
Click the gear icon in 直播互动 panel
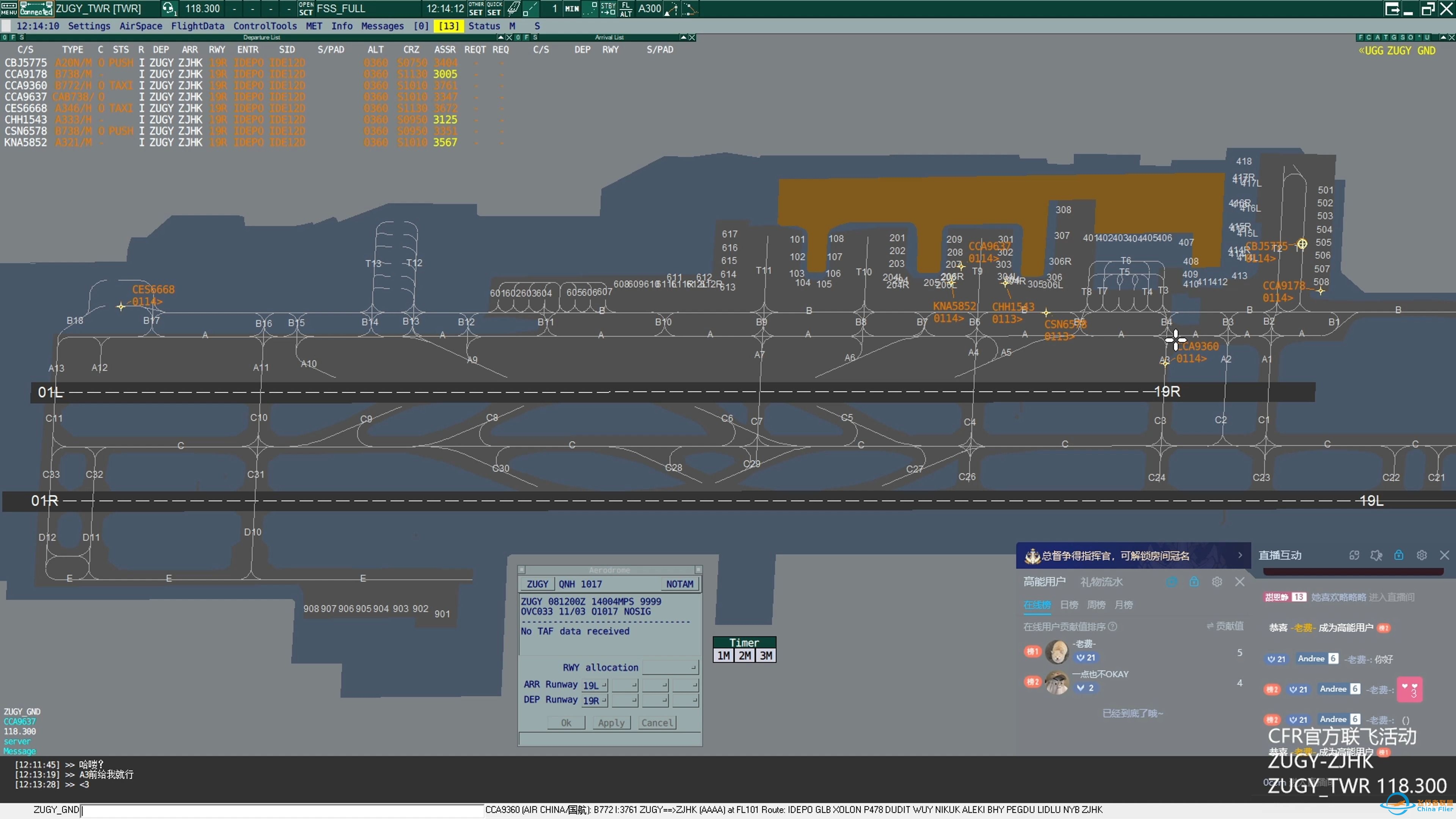pyautogui.click(x=1421, y=555)
